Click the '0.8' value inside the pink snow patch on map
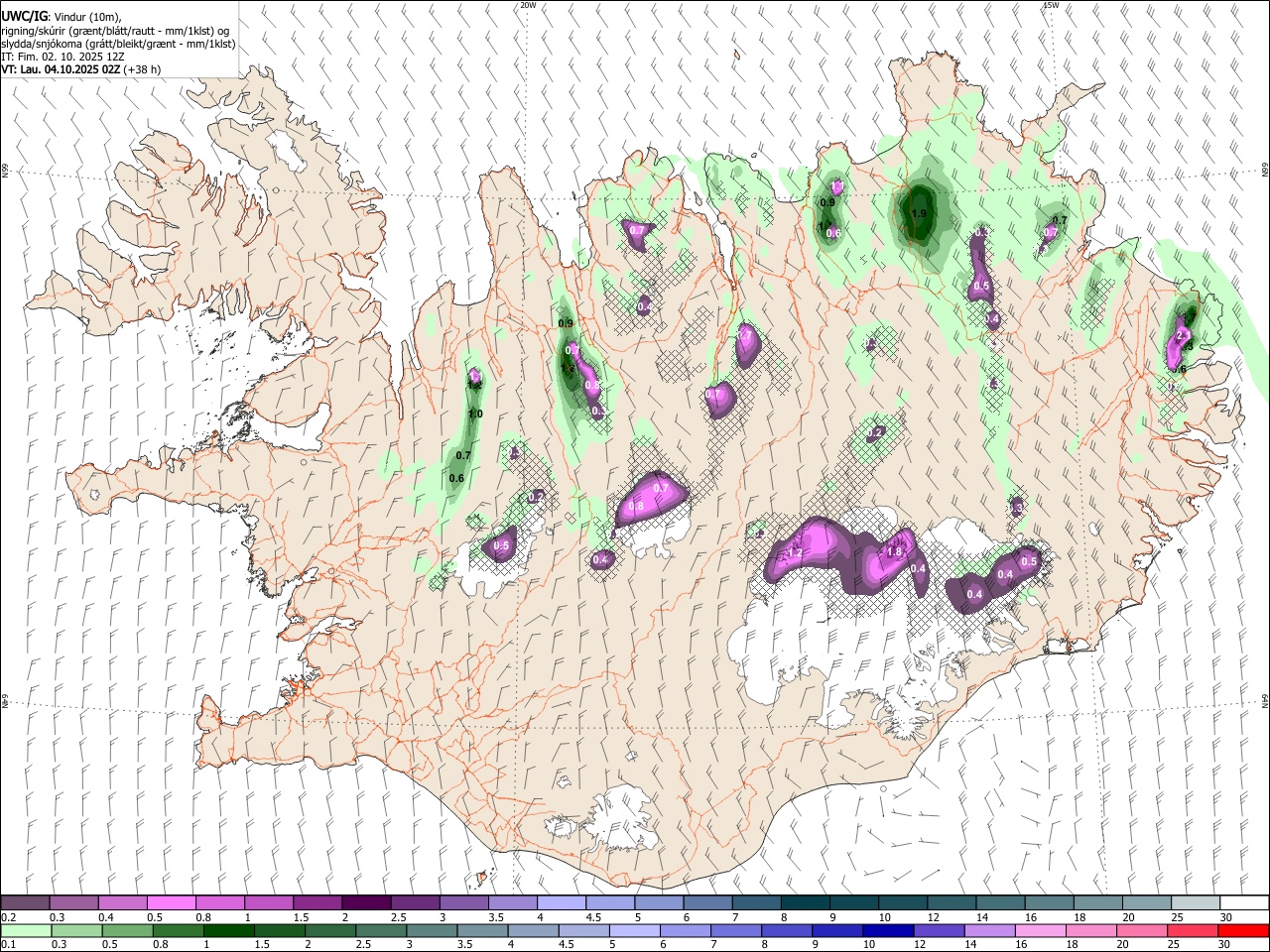The width and height of the screenshot is (1270, 952). (636, 506)
